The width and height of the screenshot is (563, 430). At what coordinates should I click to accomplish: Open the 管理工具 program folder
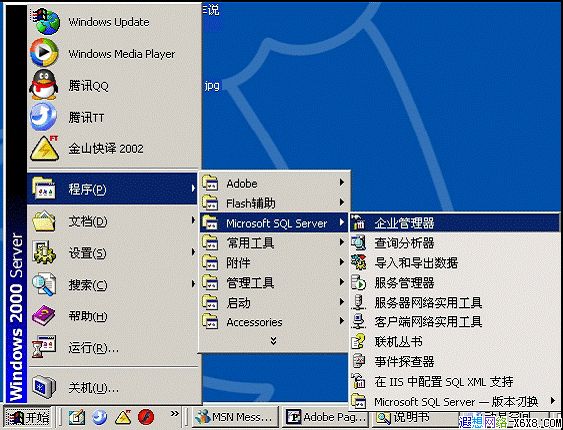point(274,282)
